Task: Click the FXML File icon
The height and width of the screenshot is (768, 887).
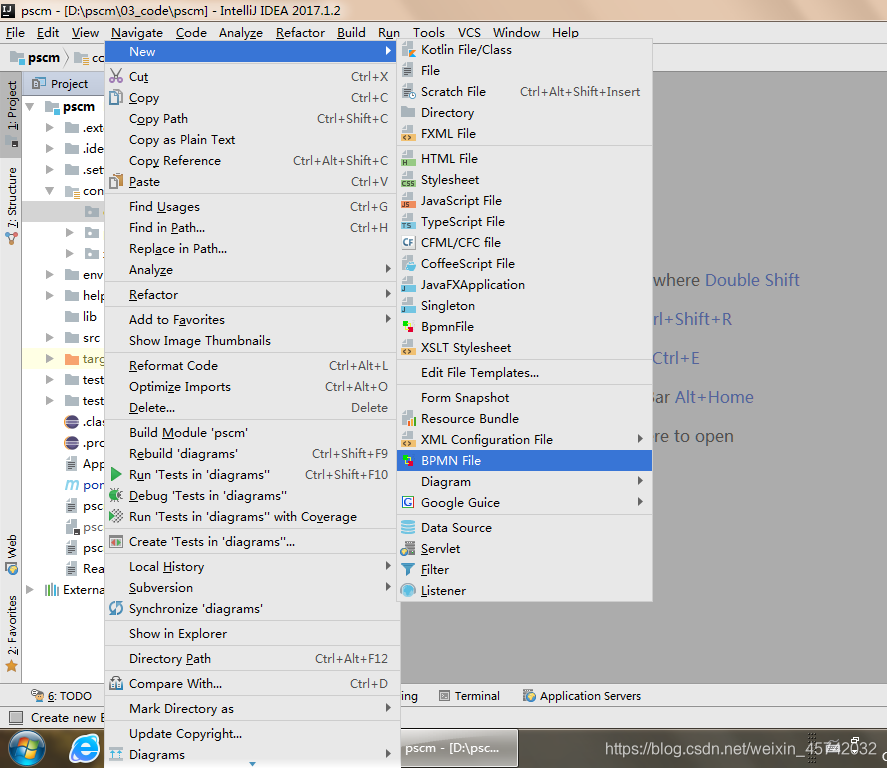Action: (408, 134)
